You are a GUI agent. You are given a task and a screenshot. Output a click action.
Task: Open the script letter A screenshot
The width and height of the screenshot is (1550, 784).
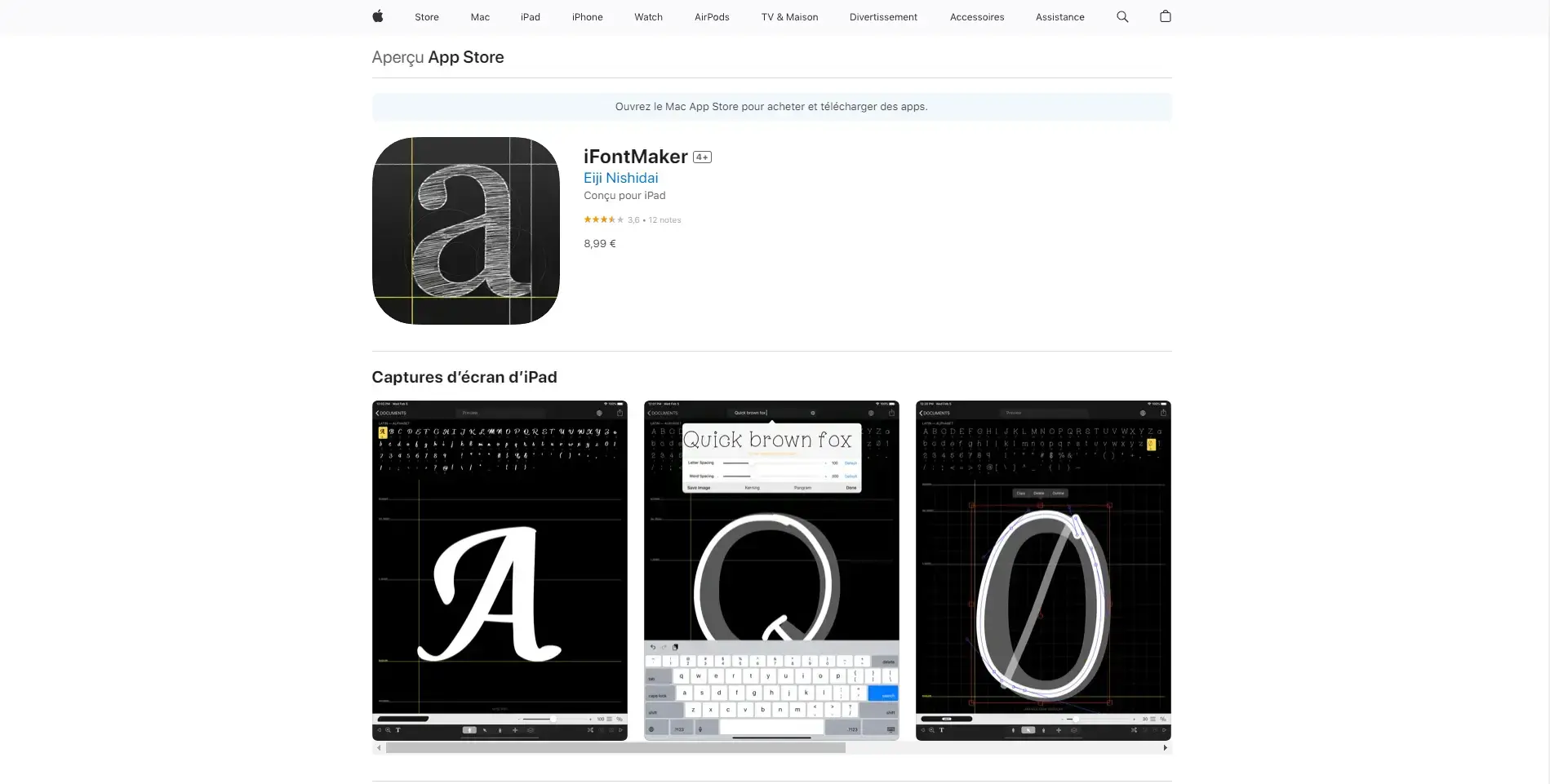pyautogui.click(x=500, y=570)
